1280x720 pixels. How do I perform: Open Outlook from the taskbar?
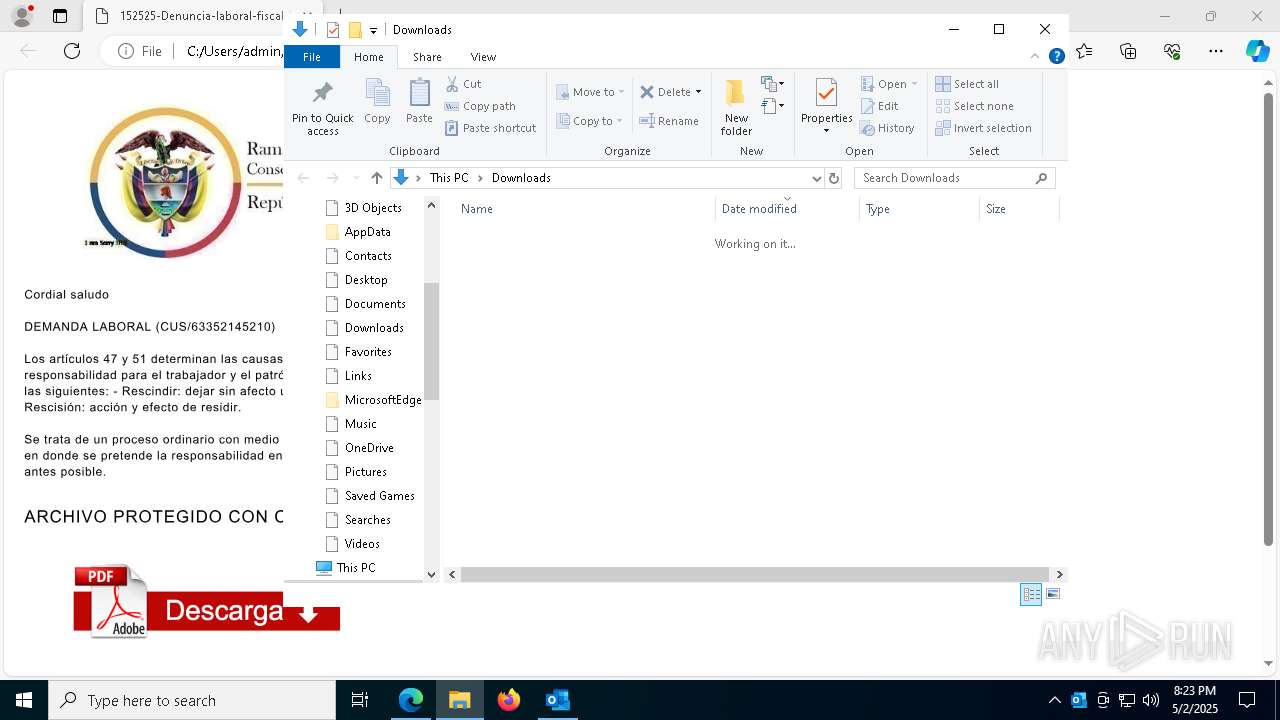coord(557,700)
